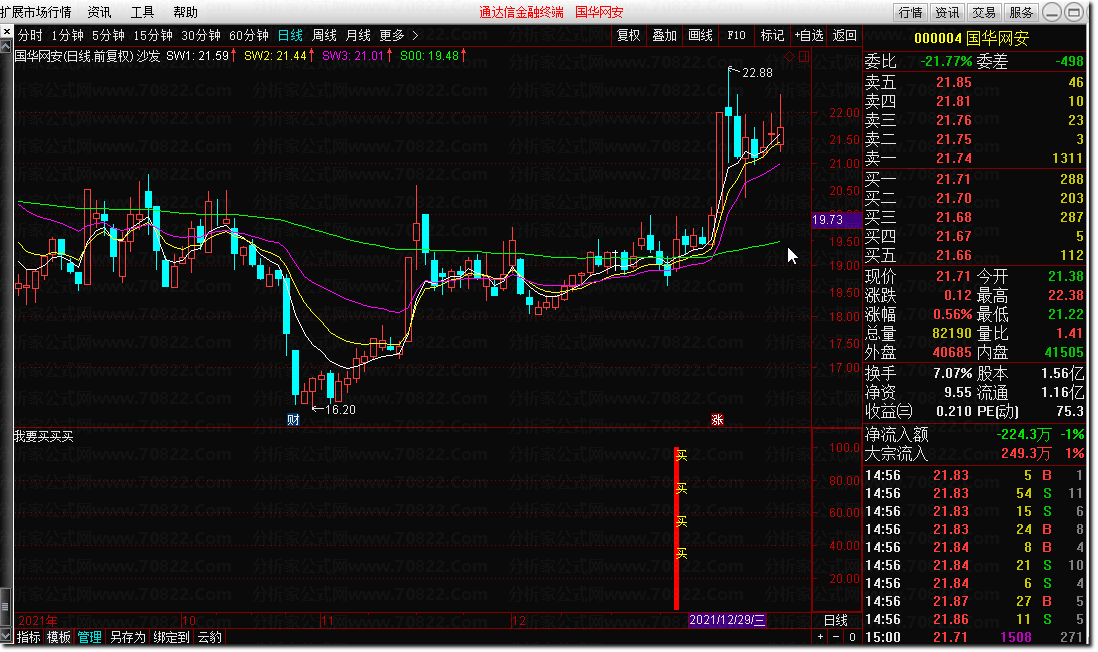Select the 周线 weekly period tab

tap(324, 35)
